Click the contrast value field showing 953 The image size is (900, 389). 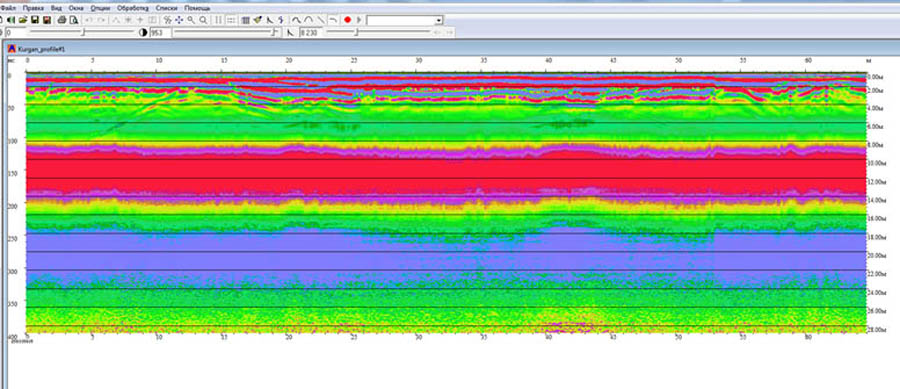(x=160, y=33)
